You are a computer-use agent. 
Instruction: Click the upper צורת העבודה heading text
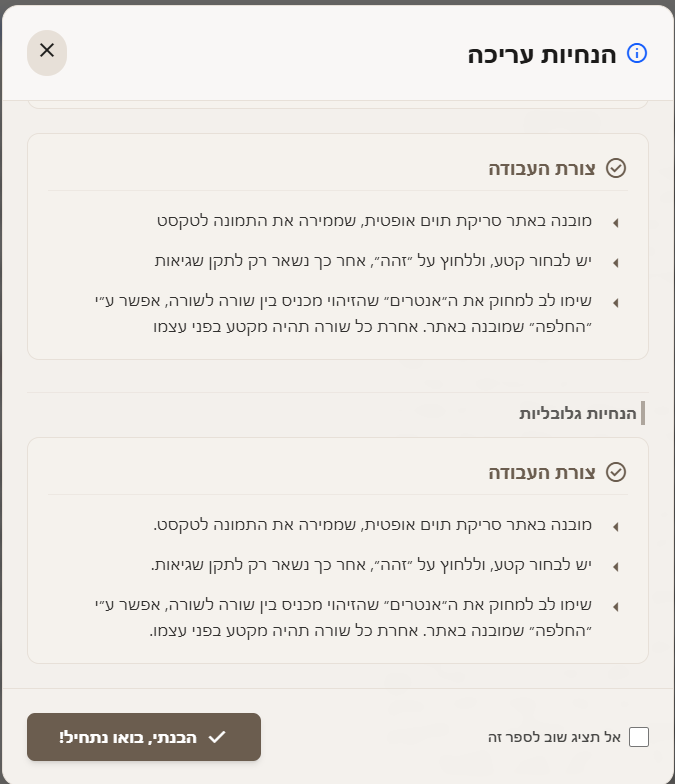pyautogui.click(x=541, y=168)
